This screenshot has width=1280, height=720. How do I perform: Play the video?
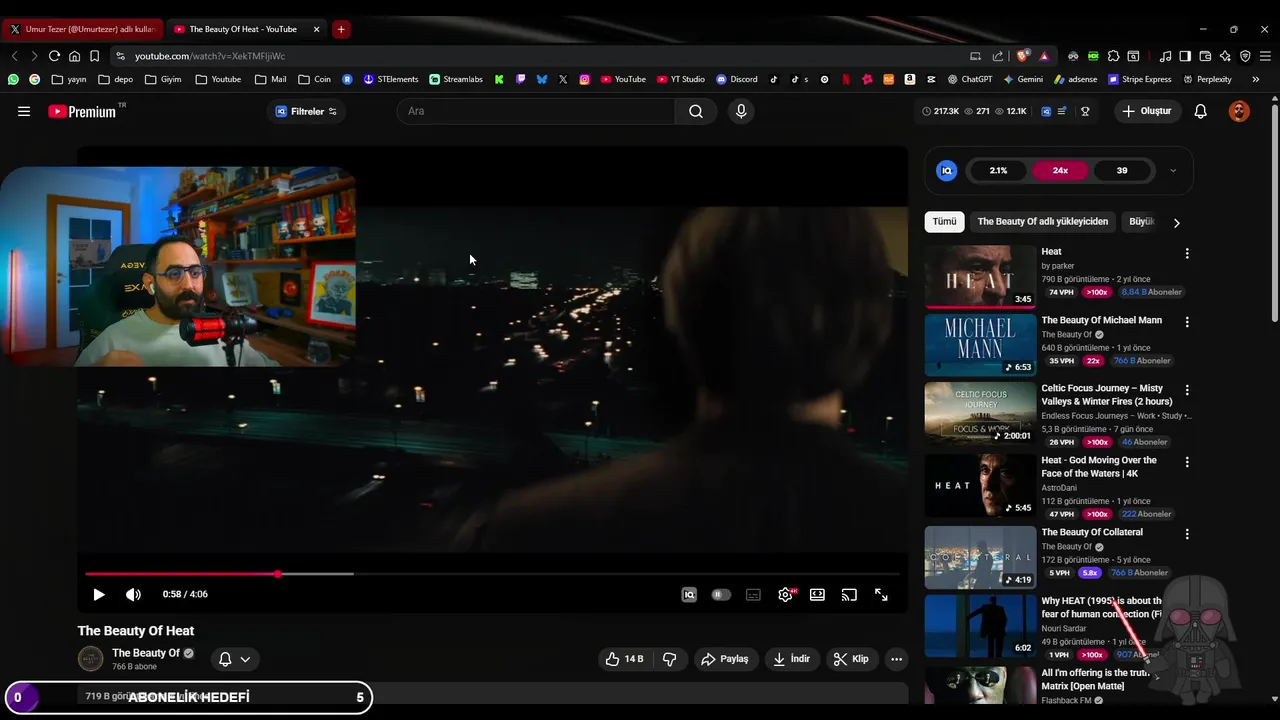point(99,594)
